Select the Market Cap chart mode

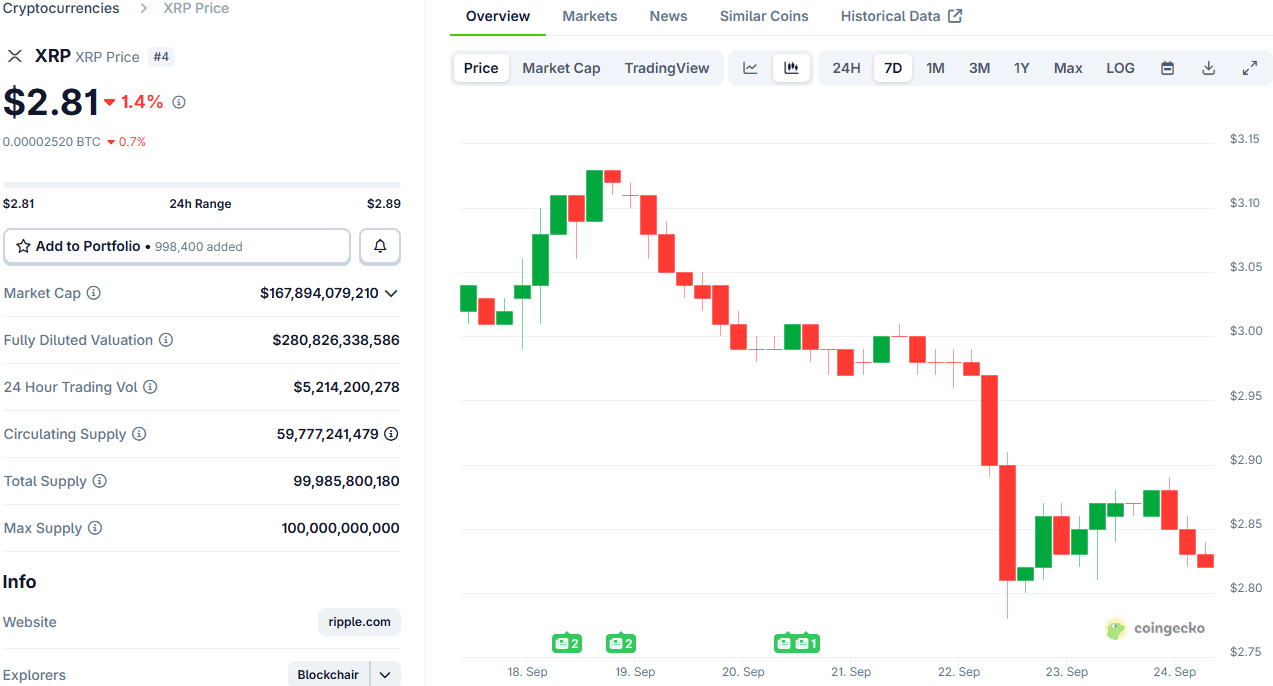(x=561, y=68)
